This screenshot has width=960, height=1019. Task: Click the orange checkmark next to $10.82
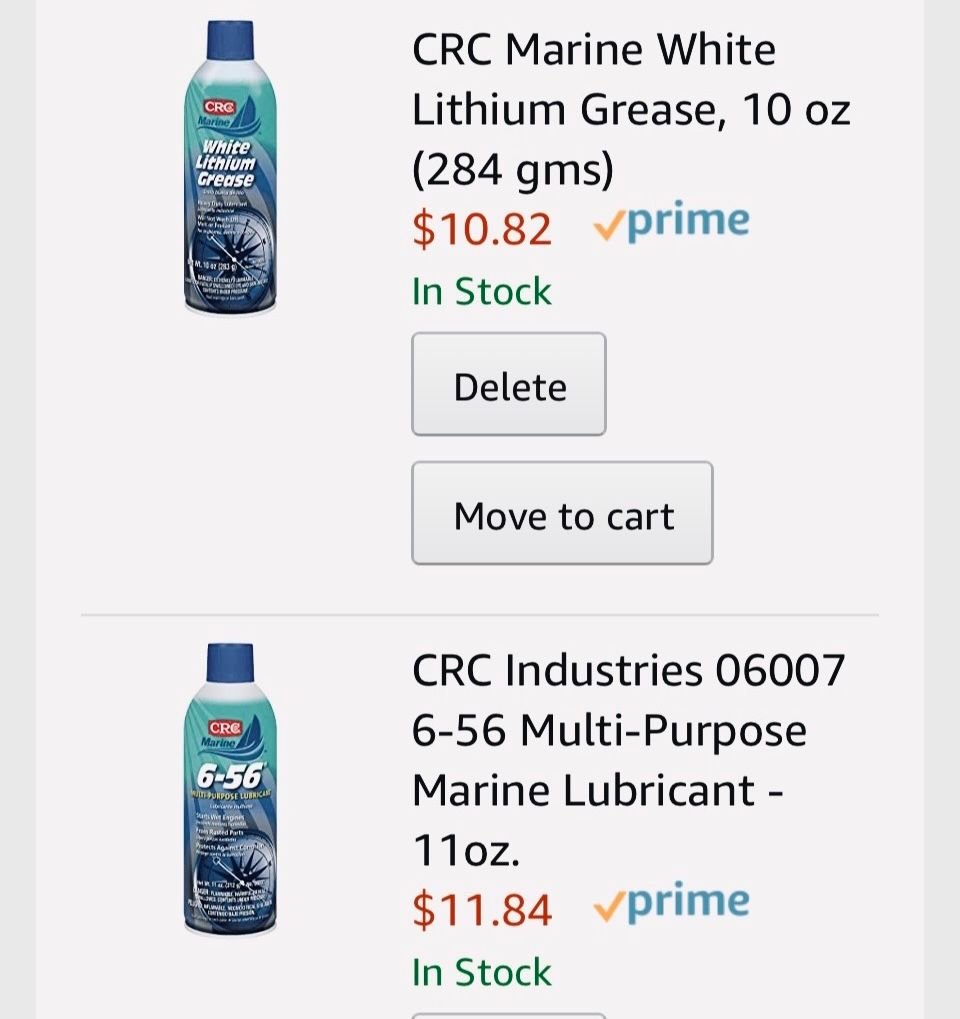coord(608,228)
